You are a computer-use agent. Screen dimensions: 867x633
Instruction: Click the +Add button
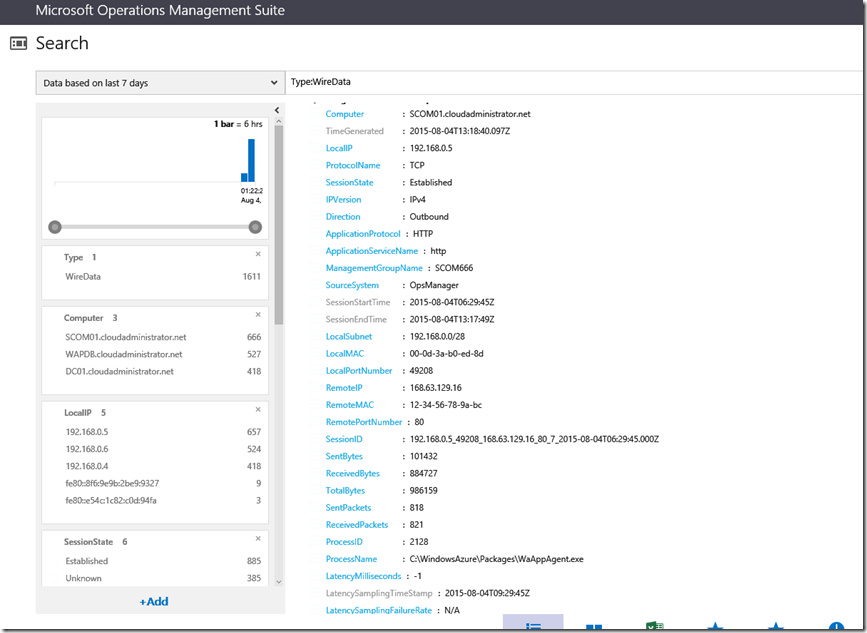[x=155, y=602]
